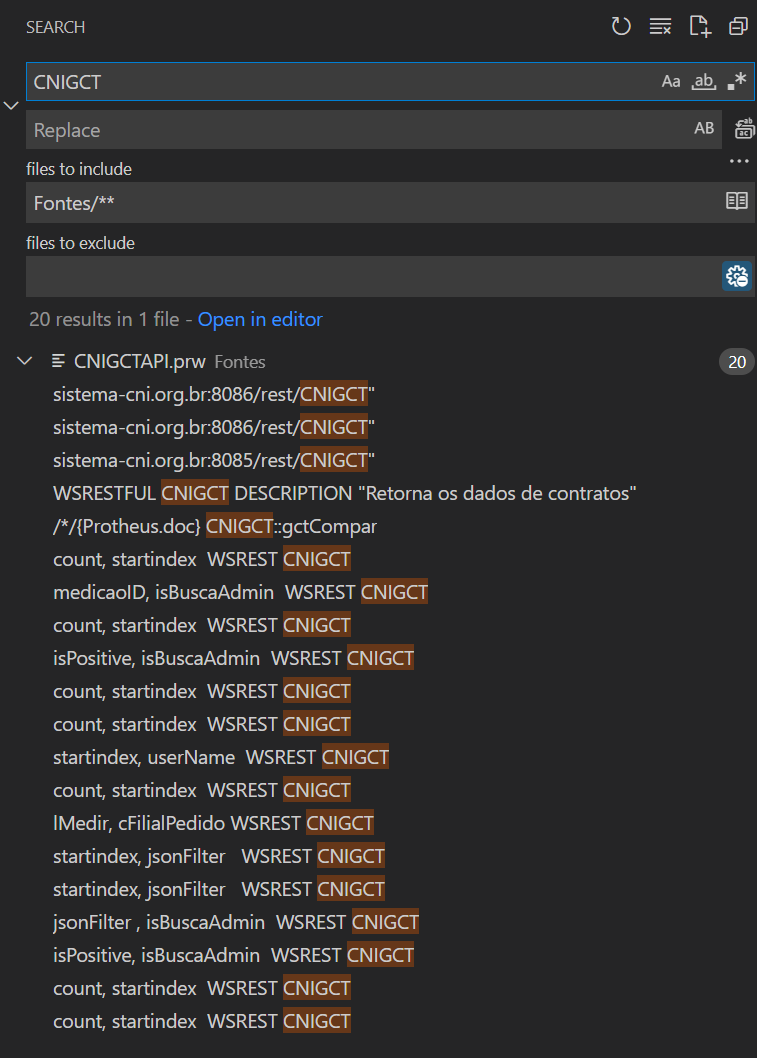Click the Replace All icon

point(744,128)
